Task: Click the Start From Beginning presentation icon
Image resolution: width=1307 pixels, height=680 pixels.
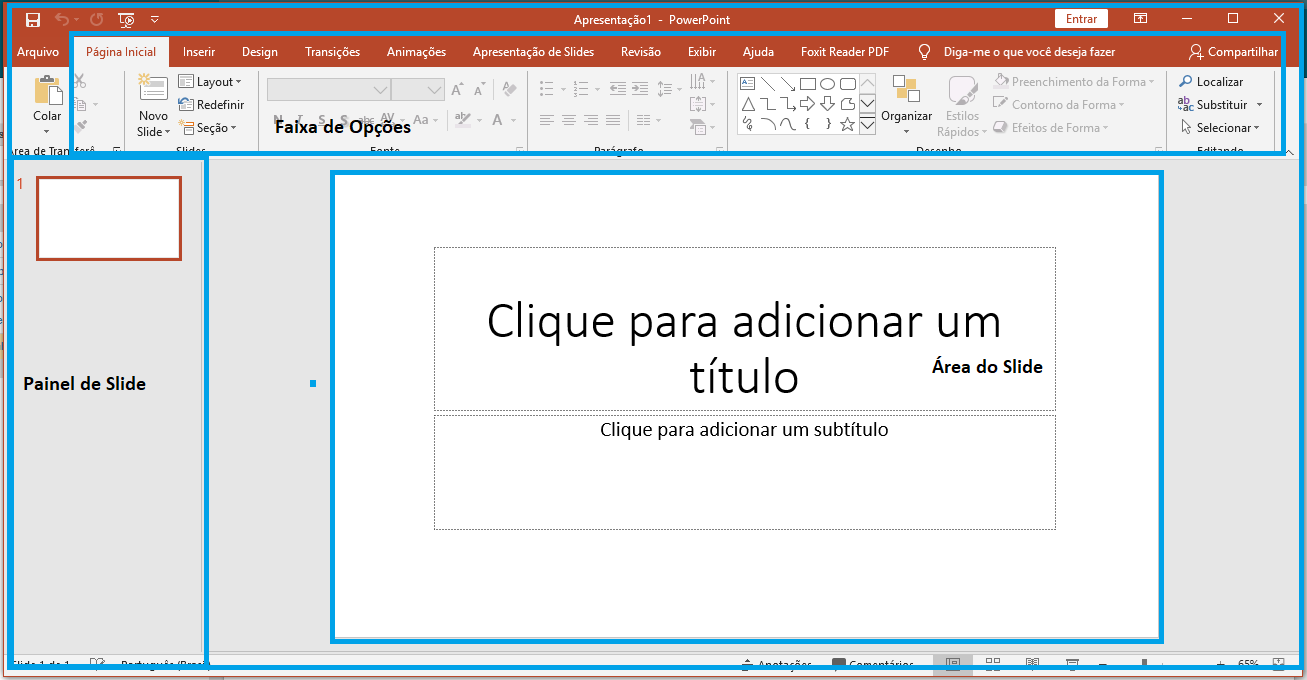Action: tap(127, 19)
